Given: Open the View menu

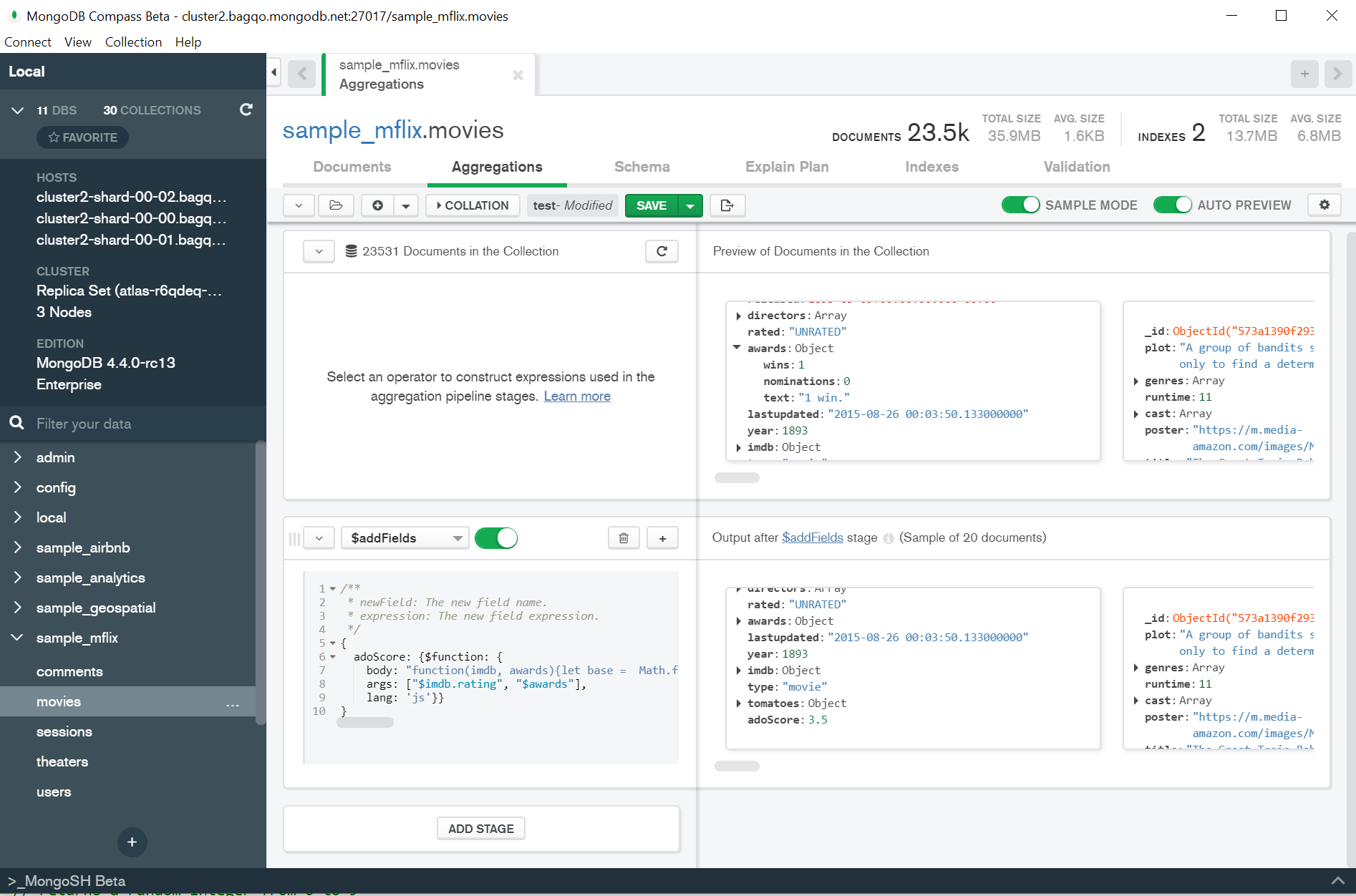Looking at the screenshot, I should coord(78,42).
